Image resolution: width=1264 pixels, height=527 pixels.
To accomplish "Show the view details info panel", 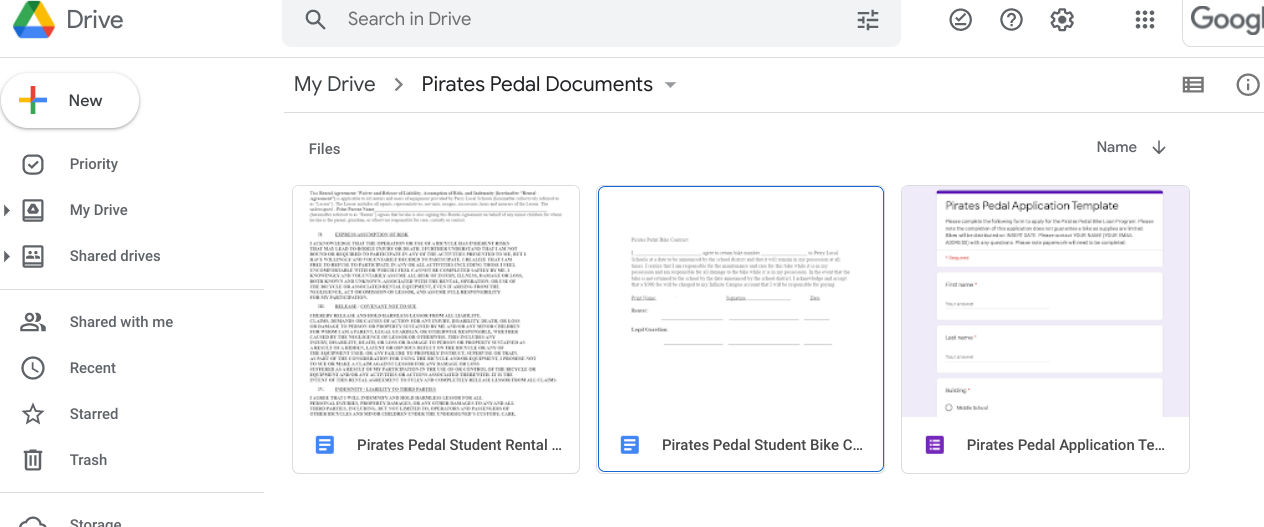I will point(1247,85).
